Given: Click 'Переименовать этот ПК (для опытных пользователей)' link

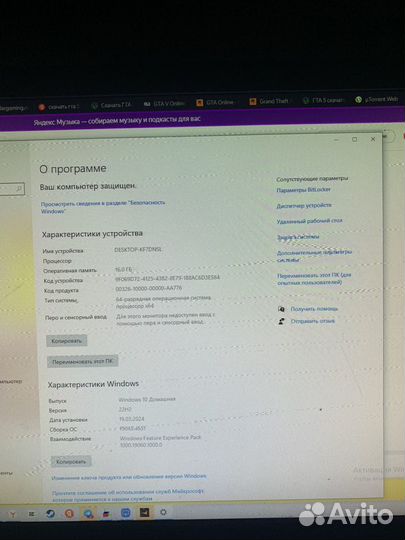Looking at the screenshot, I should coord(314,279).
